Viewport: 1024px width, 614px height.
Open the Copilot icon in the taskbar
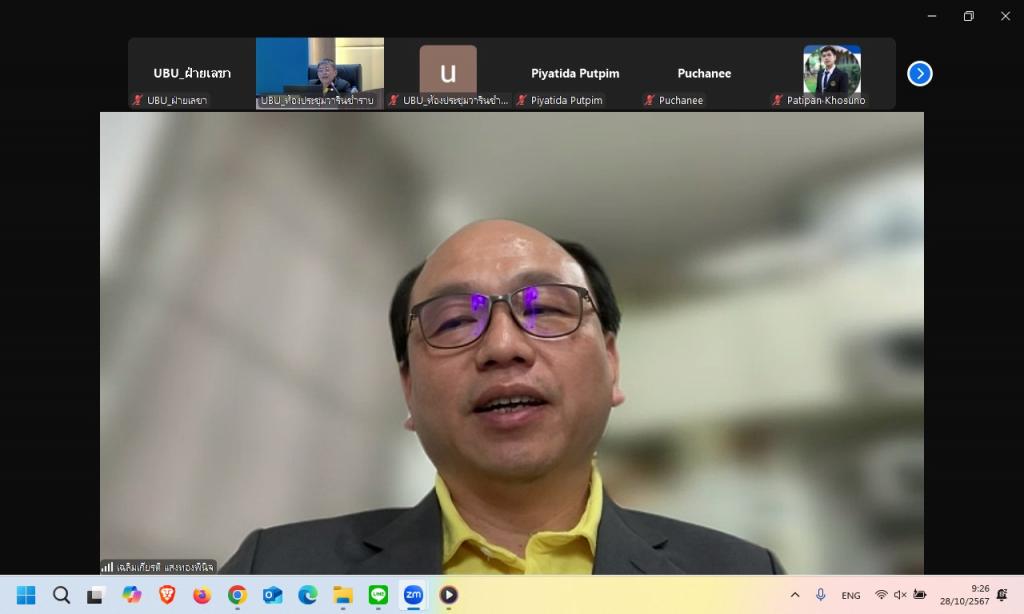click(x=131, y=595)
